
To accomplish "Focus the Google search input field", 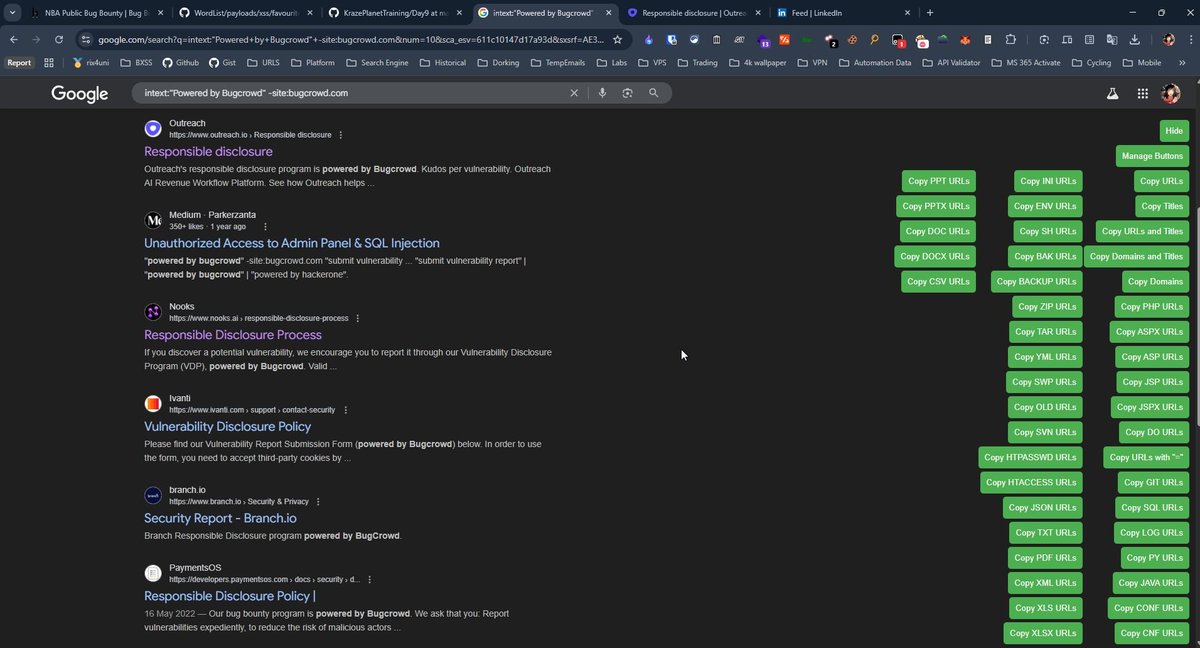I will pyautogui.click(x=352, y=92).
